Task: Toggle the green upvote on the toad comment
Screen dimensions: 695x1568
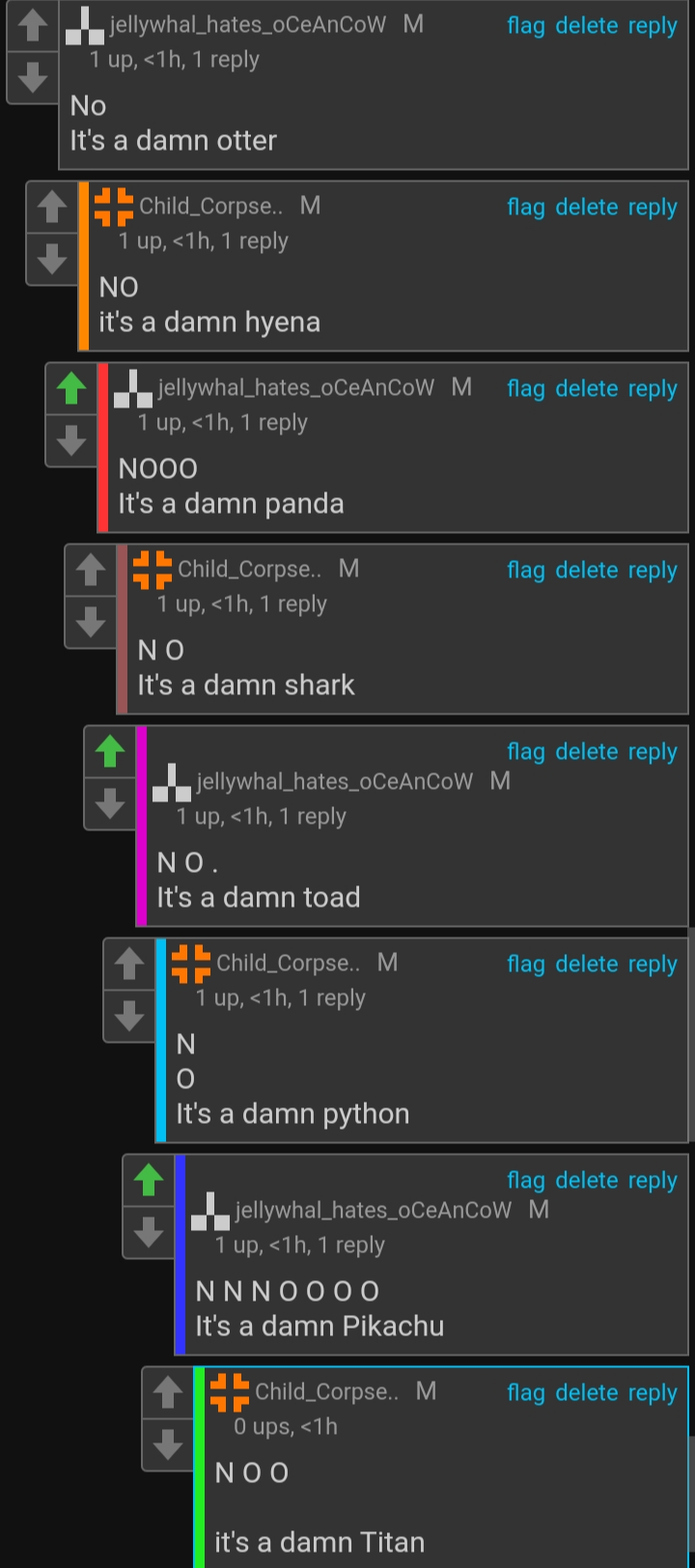Action: (110, 752)
